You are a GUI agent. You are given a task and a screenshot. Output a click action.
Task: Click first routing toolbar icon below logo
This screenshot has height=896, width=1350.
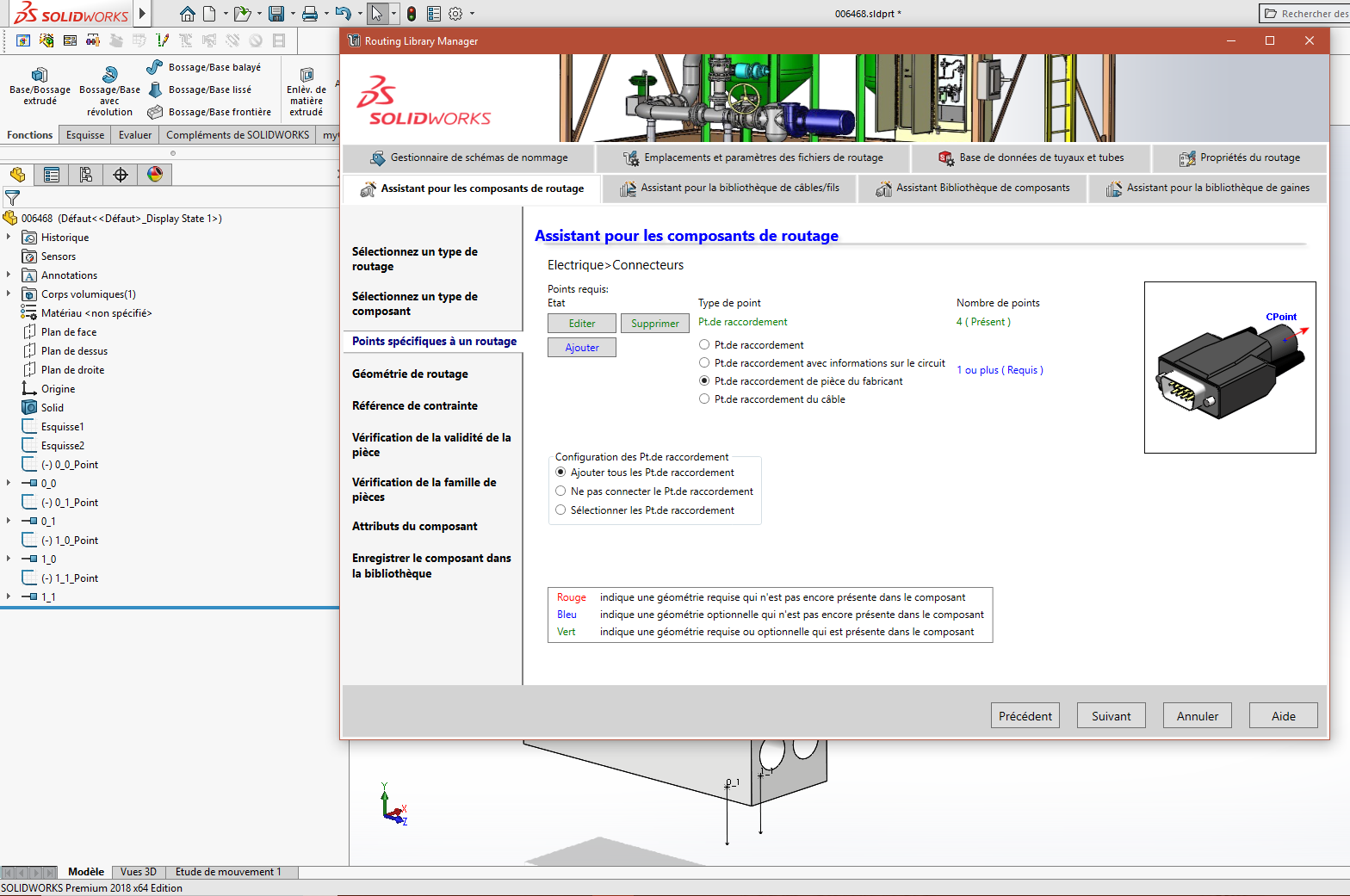(23, 40)
